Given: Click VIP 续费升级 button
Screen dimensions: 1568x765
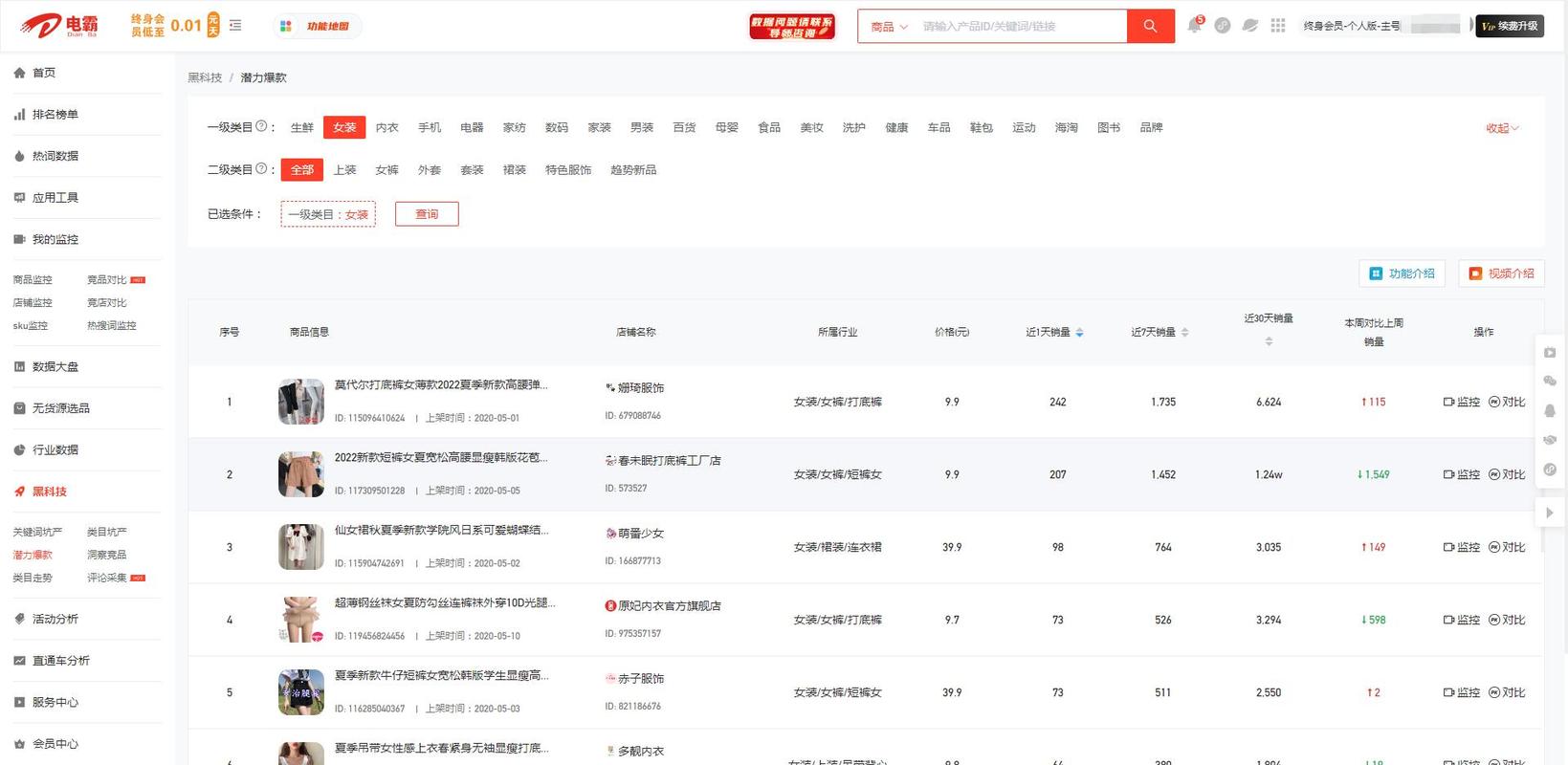Looking at the screenshot, I should tap(1510, 26).
